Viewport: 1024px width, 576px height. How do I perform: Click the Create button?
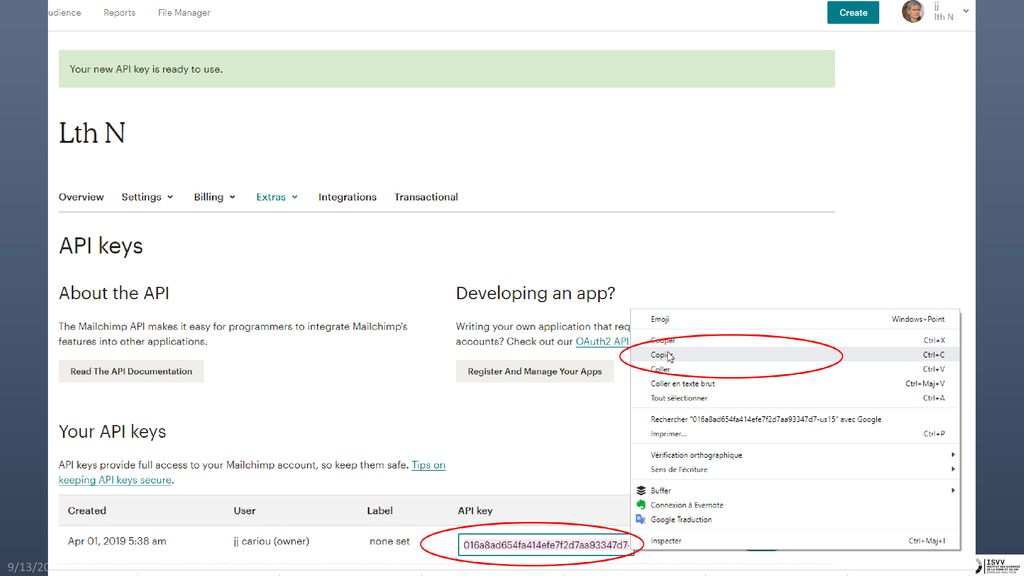click(x=853, y=12)
